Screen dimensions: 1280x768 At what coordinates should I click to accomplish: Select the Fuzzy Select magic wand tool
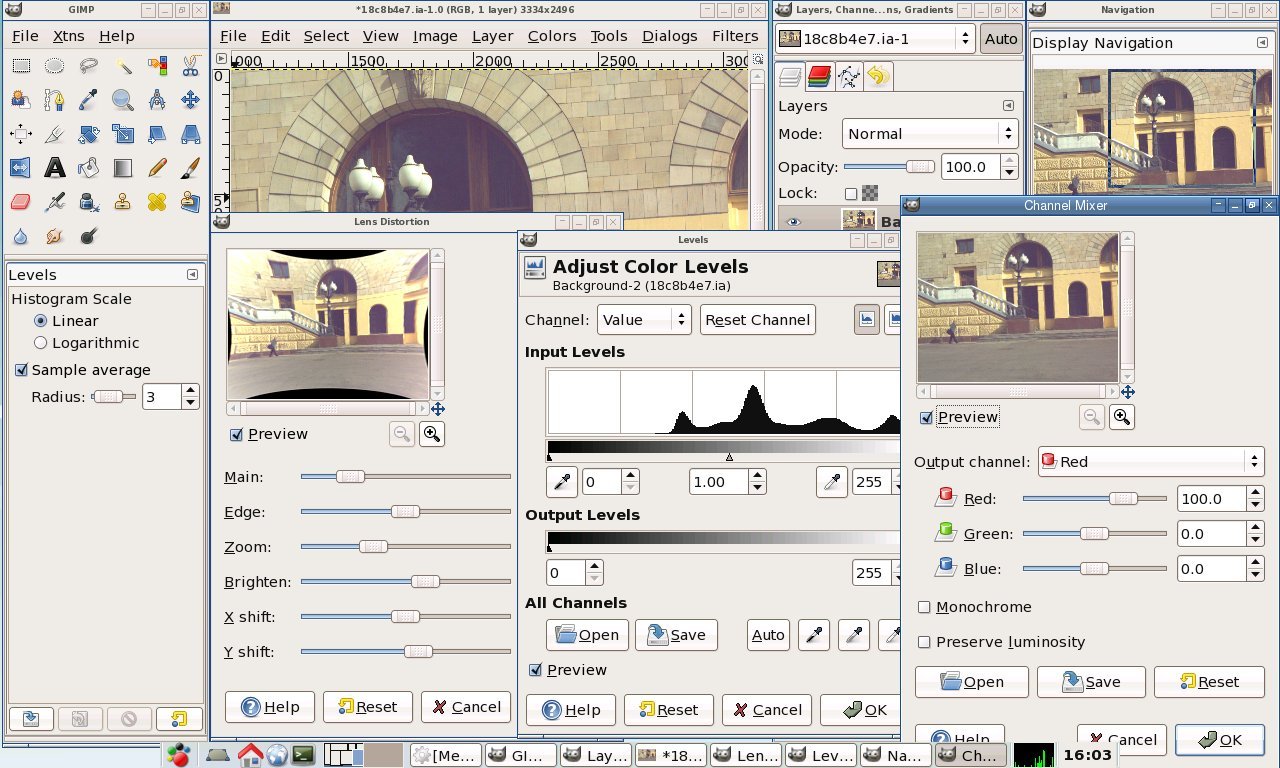[x=123, y=66]
